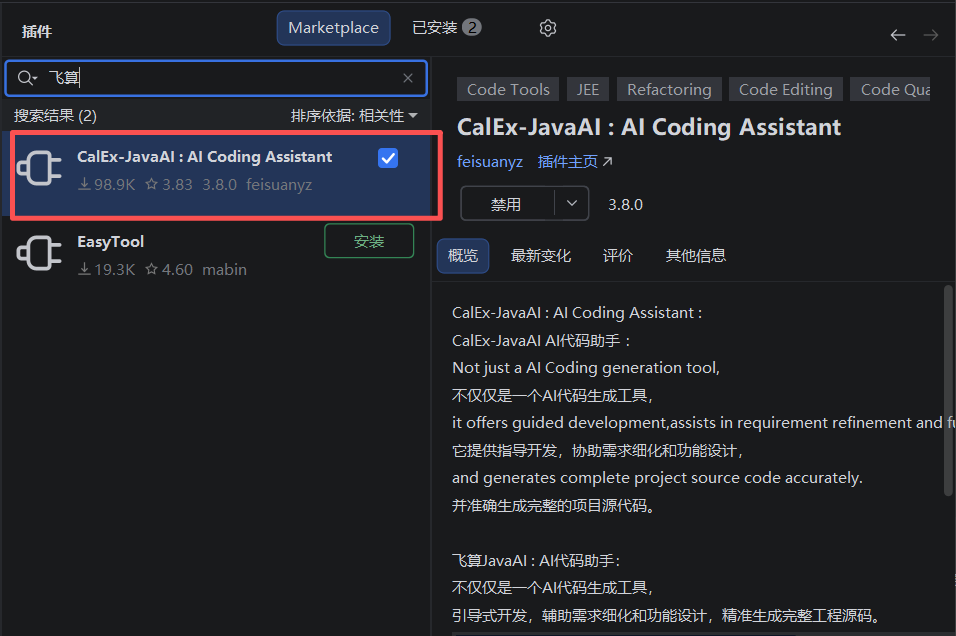Install the EasyTool plugin
This screenshot has width=956, height=636.
pos(369,241)
